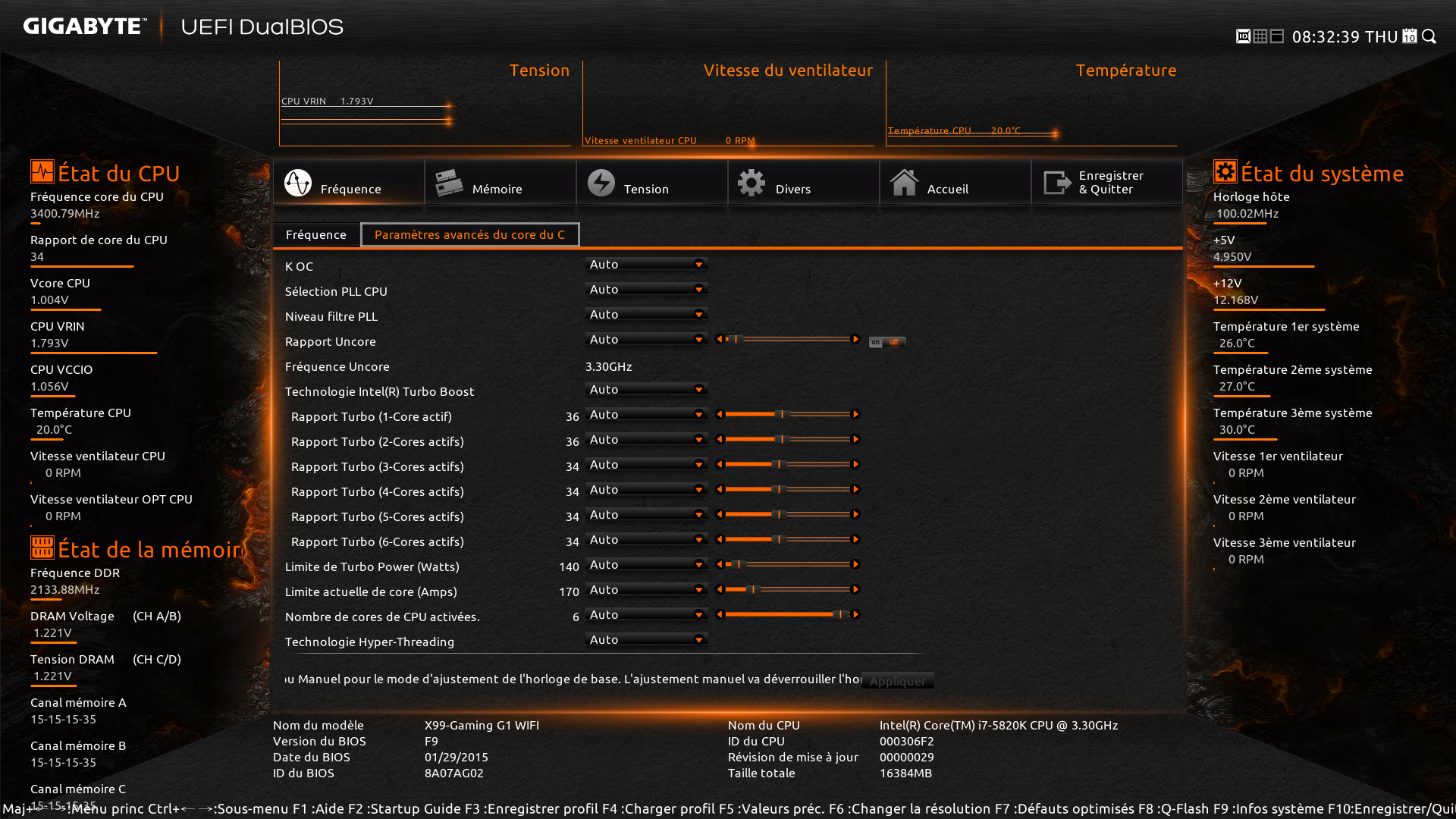Open the Niveau filtre PLL dropdown
The width and height of the screenshot is (1456, 819).
(x=647, y=314)
